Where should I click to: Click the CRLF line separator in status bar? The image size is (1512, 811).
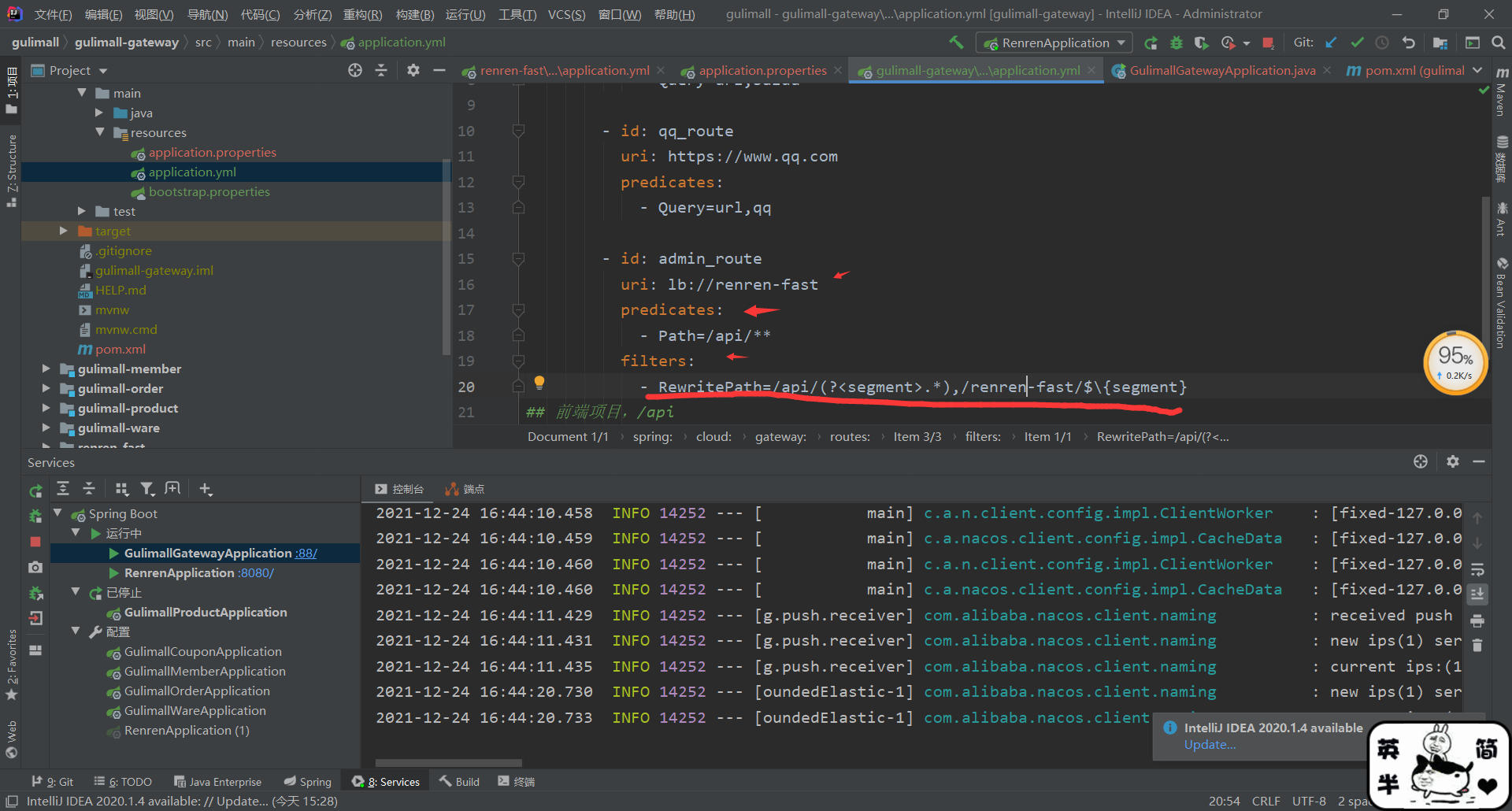(1266, 801)
